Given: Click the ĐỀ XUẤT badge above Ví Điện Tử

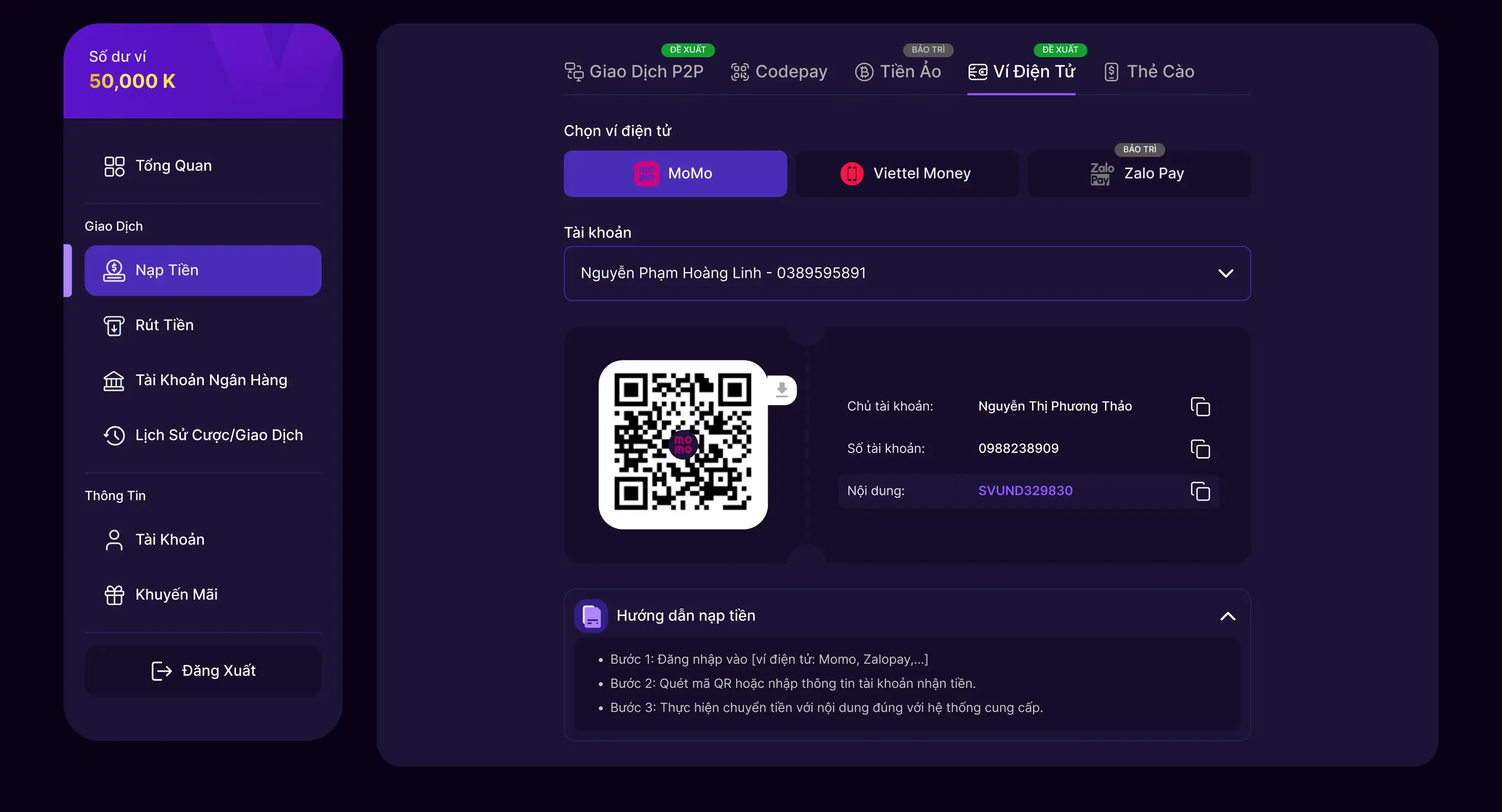Looking at the screenshot, I should pyautogui.click(x=1060, y=50).
